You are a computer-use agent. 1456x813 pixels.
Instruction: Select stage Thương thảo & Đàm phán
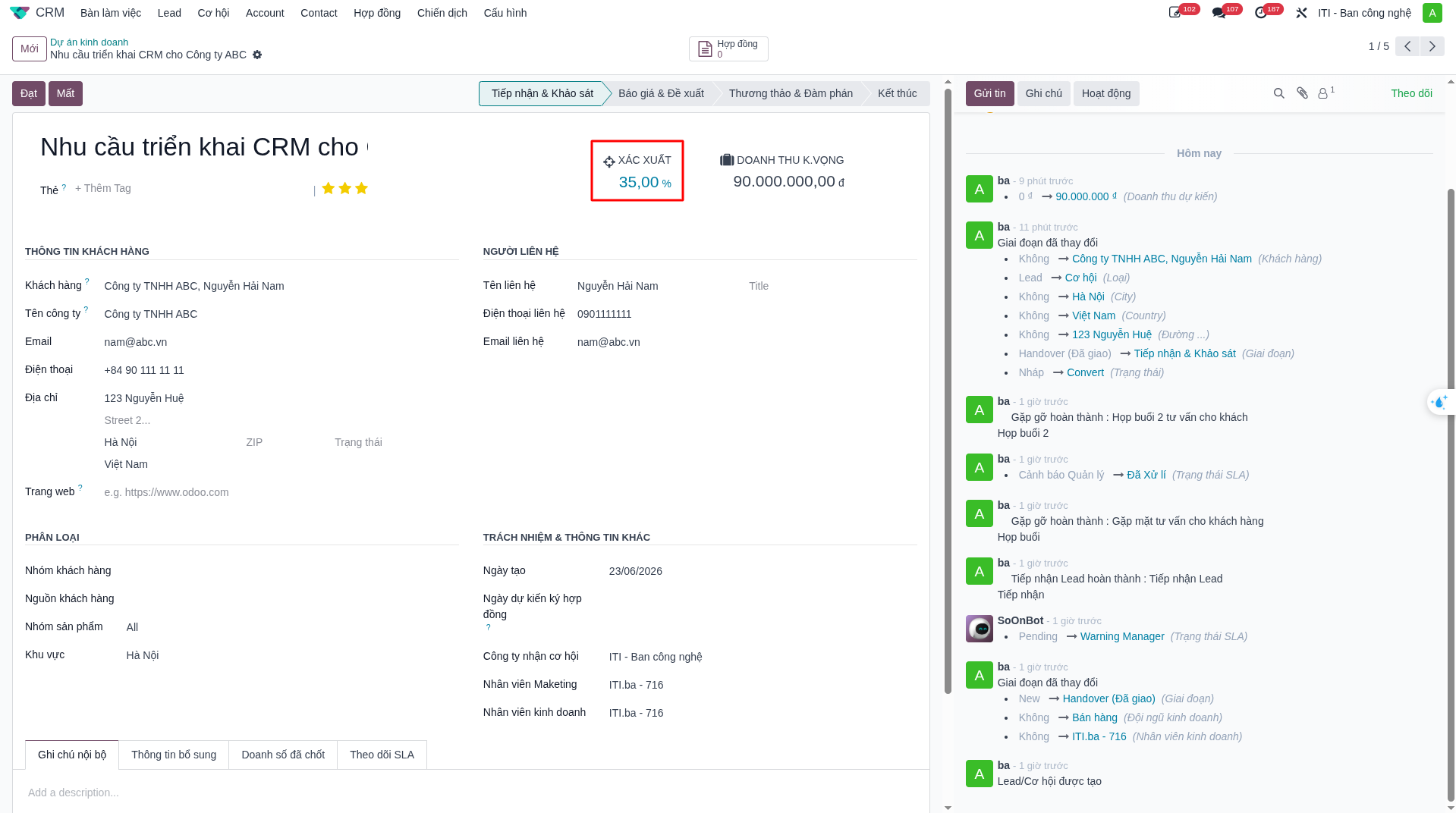click(x=791, y=93)
